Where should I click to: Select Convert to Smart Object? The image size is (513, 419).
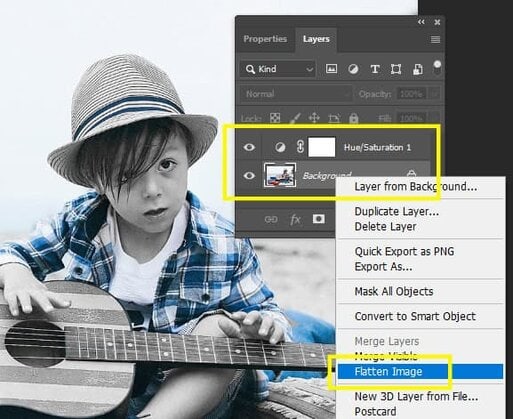[x=415, y=316]
